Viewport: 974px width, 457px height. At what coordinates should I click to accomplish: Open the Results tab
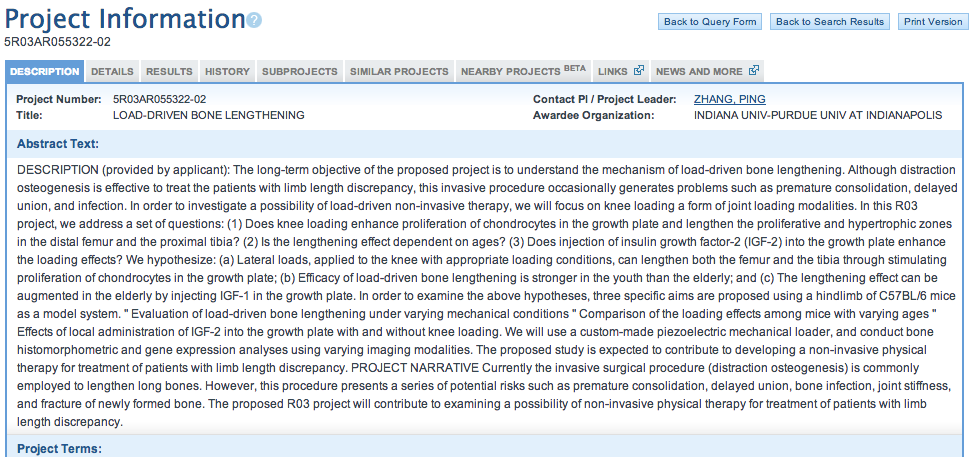[x=169, y=71]
